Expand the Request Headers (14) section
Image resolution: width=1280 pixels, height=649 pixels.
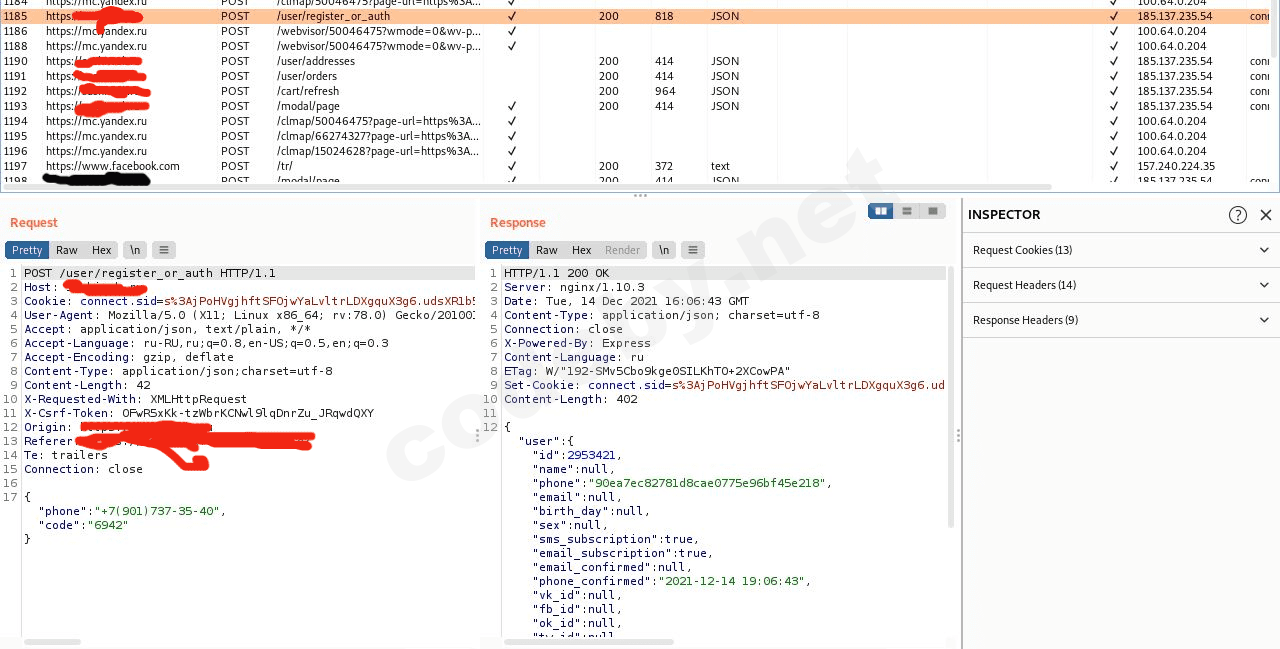pos(1120,285)
